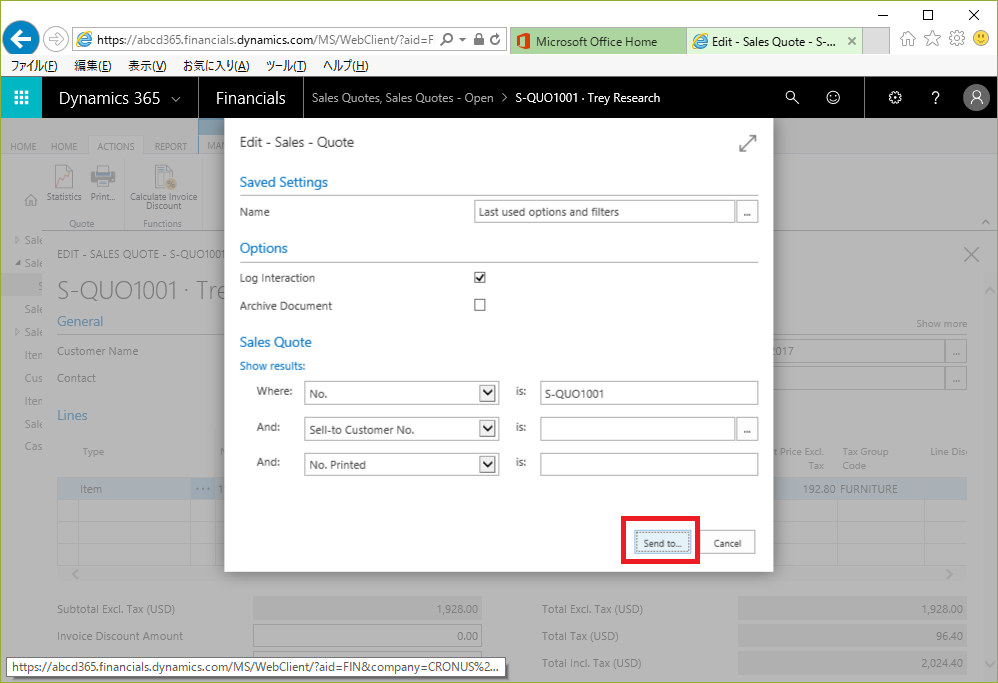The height and width of the screenshot is (683, 998).
Task: Open the 編集(E) menu
Action: [x=93, y=66]
